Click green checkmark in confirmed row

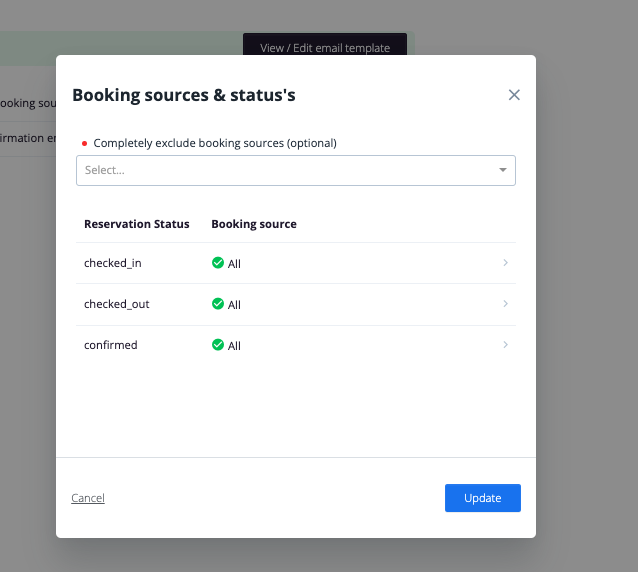point(218,345)
